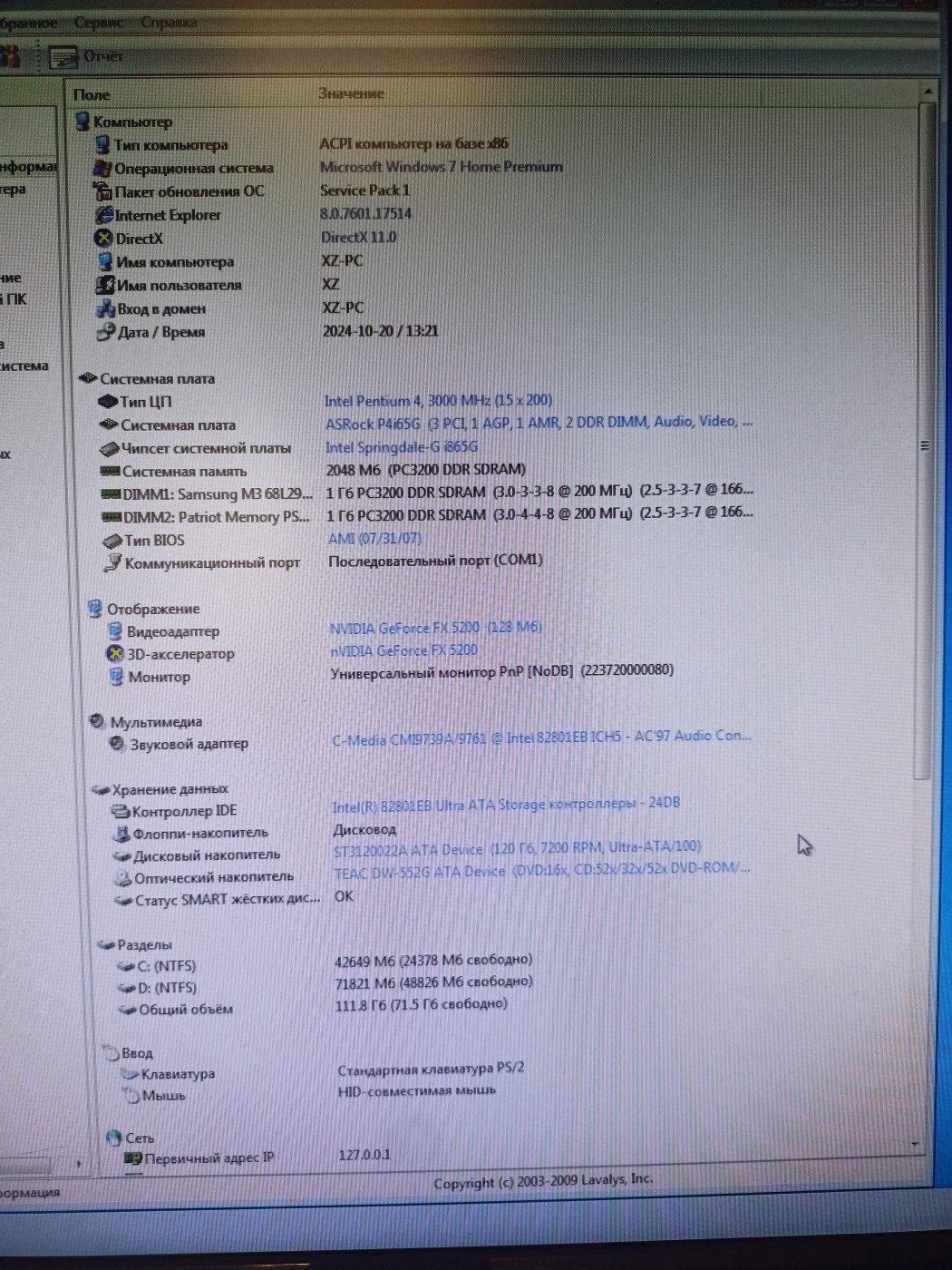Open the AMI (07/31/07) BIOS link

[x=374, y=538]
